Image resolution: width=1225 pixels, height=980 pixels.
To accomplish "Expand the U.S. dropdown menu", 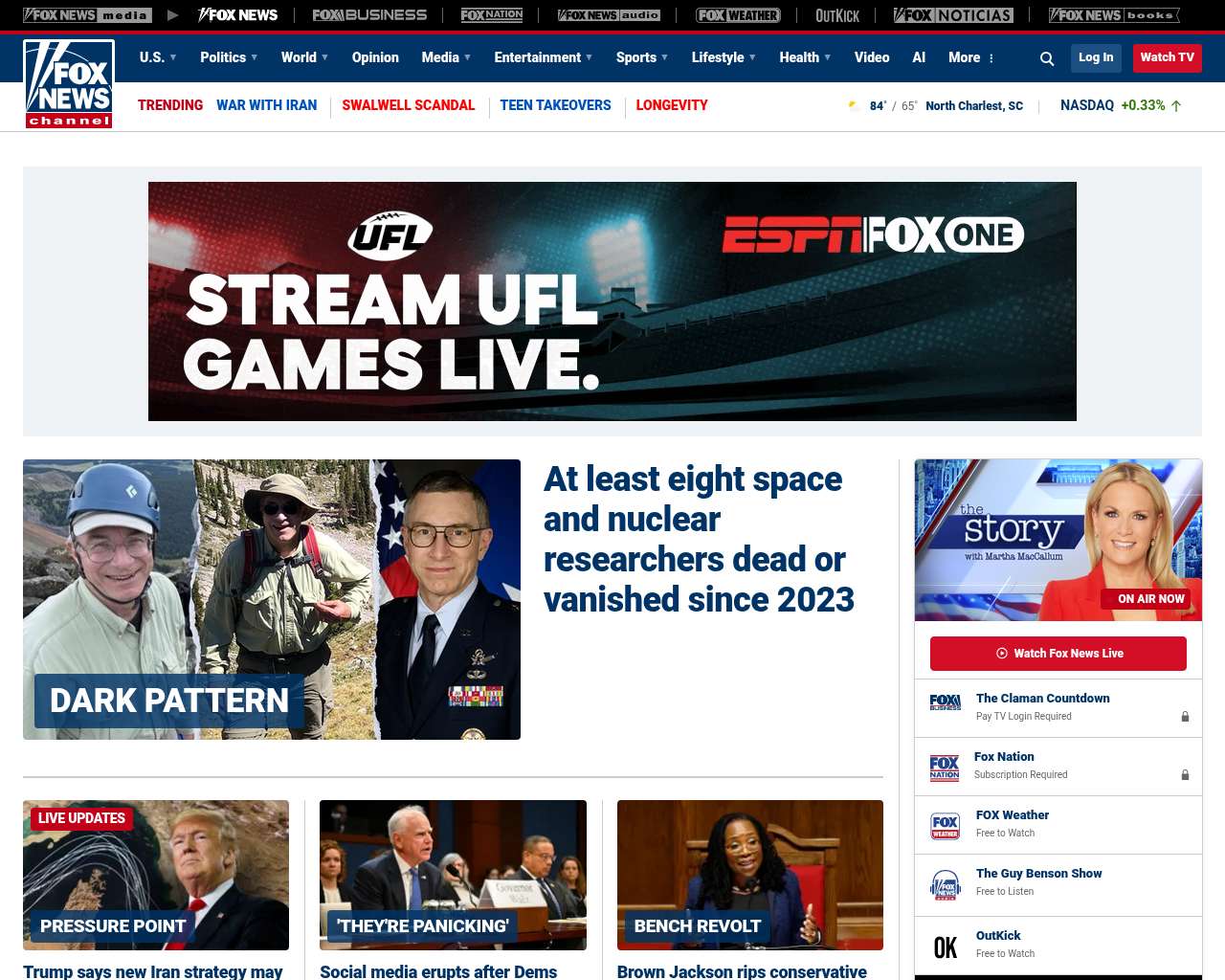I will click(x=158, y=57).
